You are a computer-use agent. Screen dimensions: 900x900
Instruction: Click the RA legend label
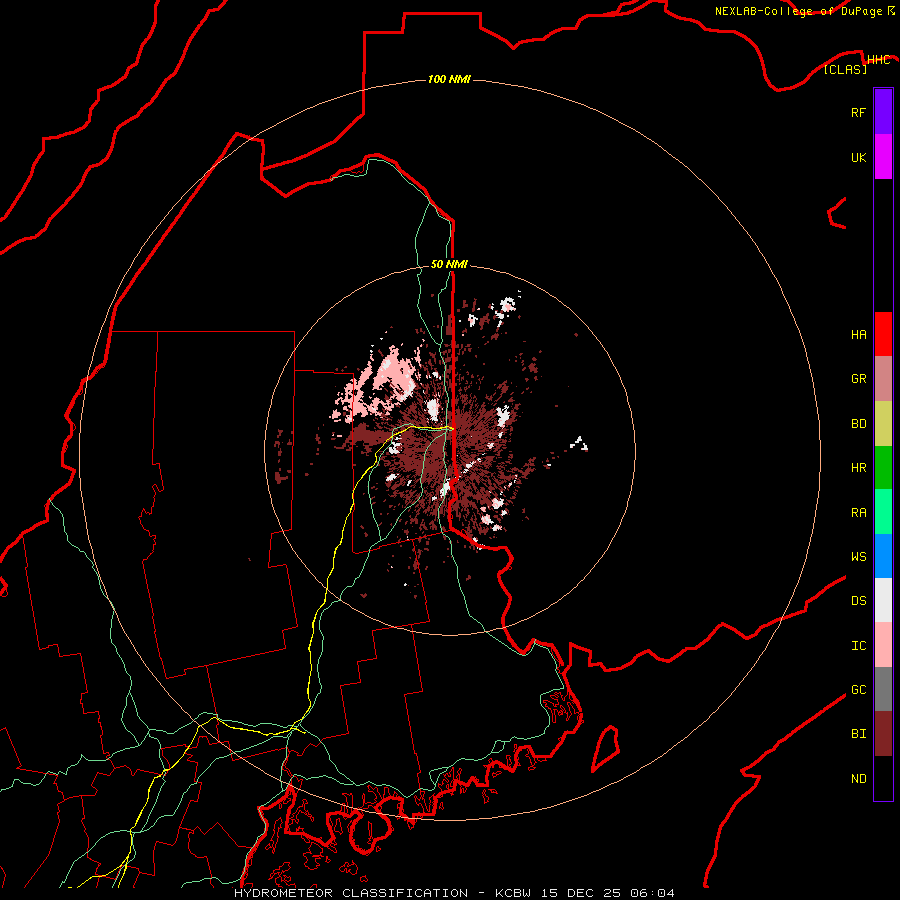tap(858, 513)
